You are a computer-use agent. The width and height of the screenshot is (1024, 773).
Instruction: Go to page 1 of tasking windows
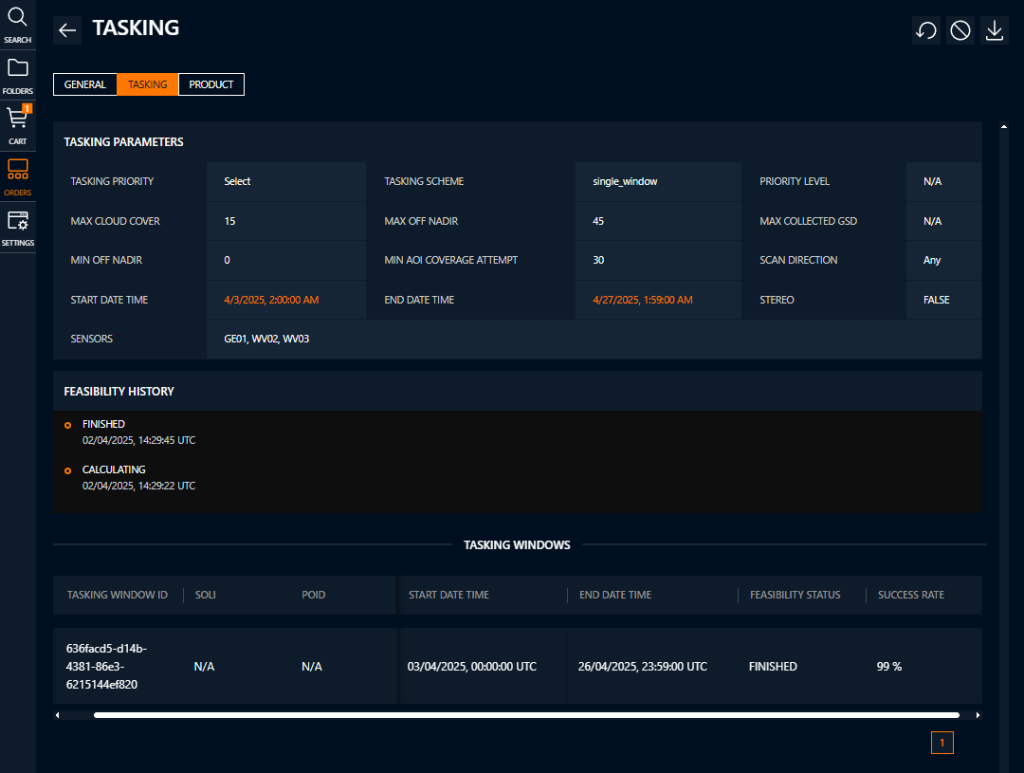[x=942, y=742]
